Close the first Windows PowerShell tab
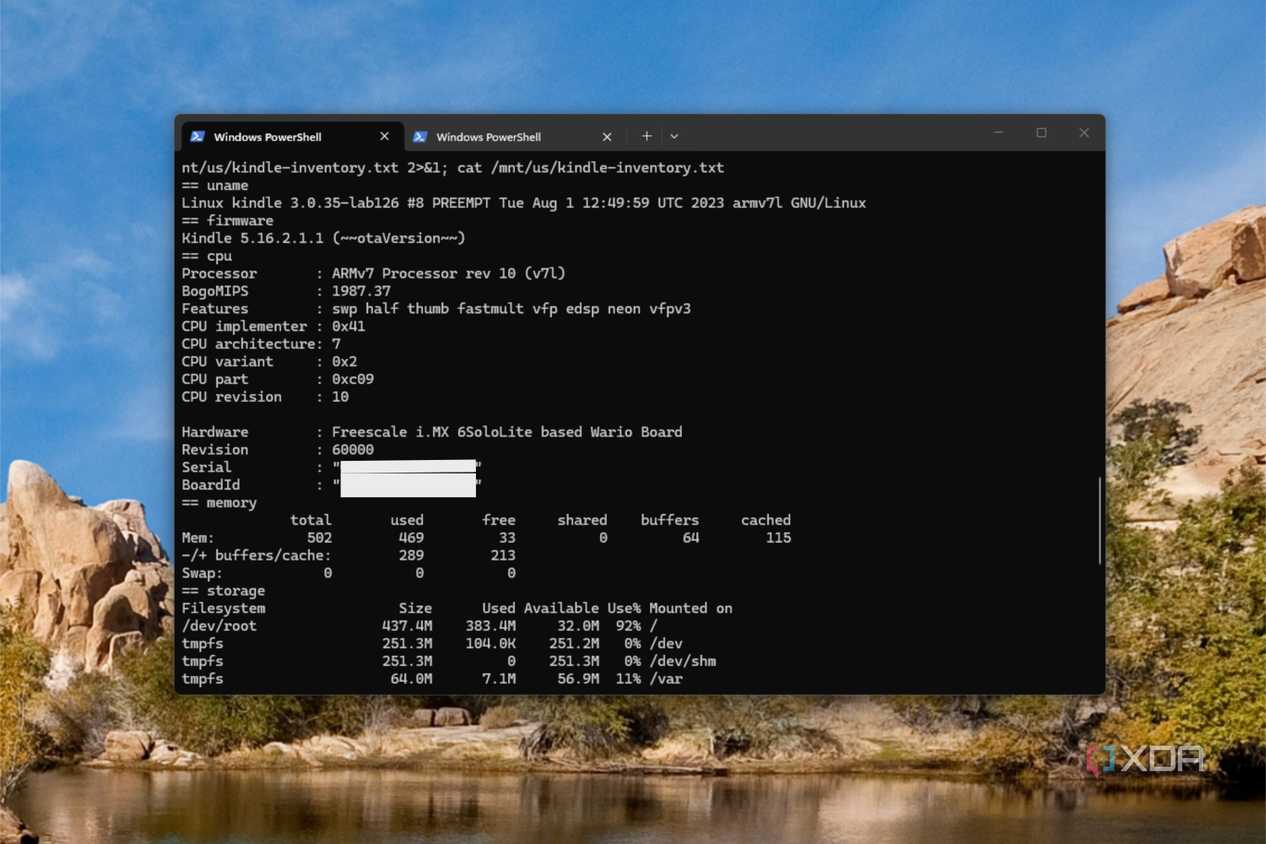The image size is (1266, 844). 384,137
